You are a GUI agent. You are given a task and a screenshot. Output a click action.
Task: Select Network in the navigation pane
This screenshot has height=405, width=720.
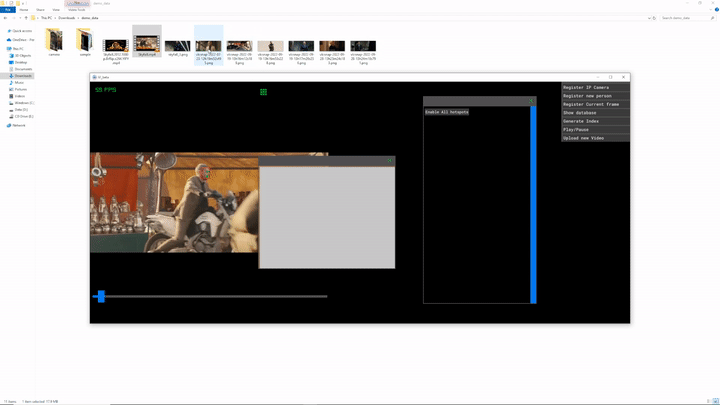point(19,125)
